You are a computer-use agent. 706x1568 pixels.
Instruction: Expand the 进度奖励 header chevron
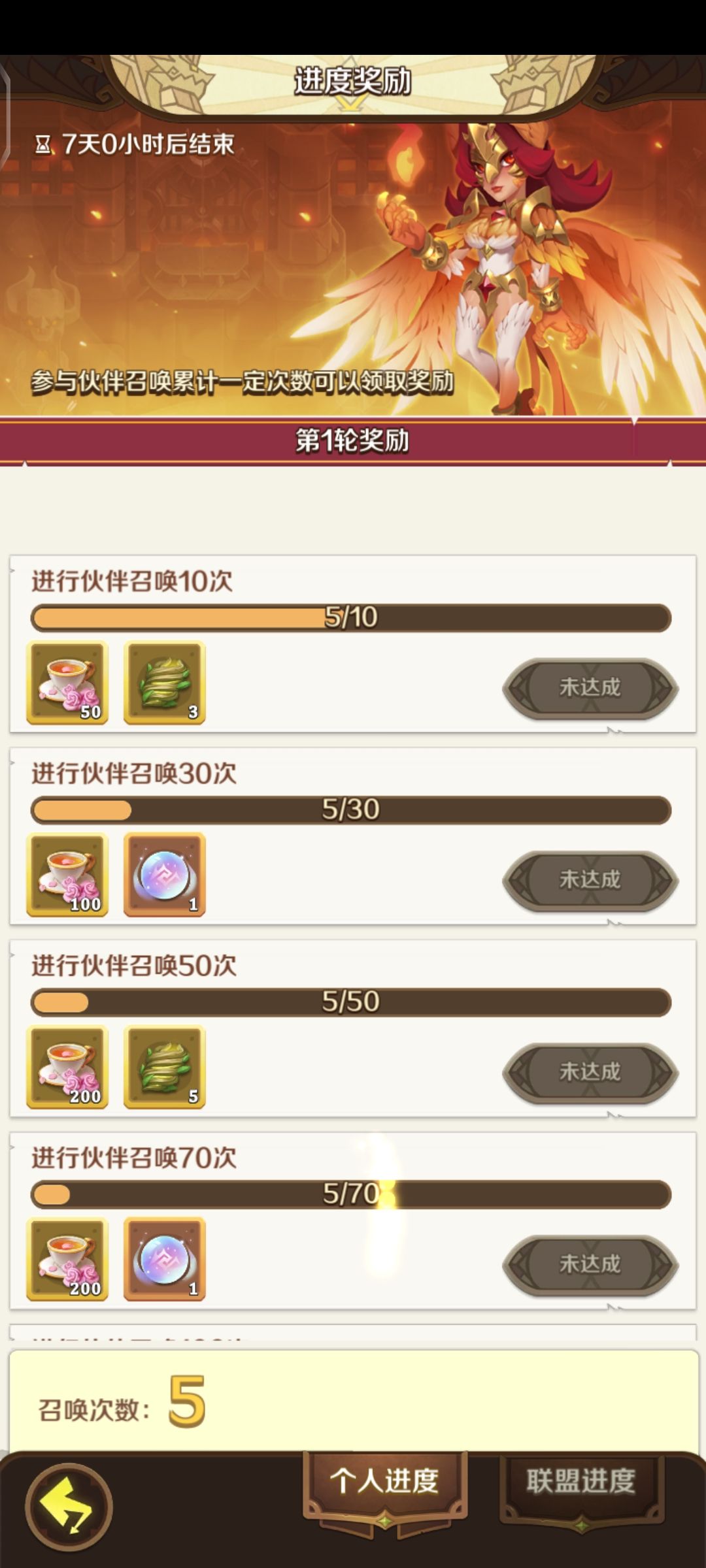coord(352,104)
